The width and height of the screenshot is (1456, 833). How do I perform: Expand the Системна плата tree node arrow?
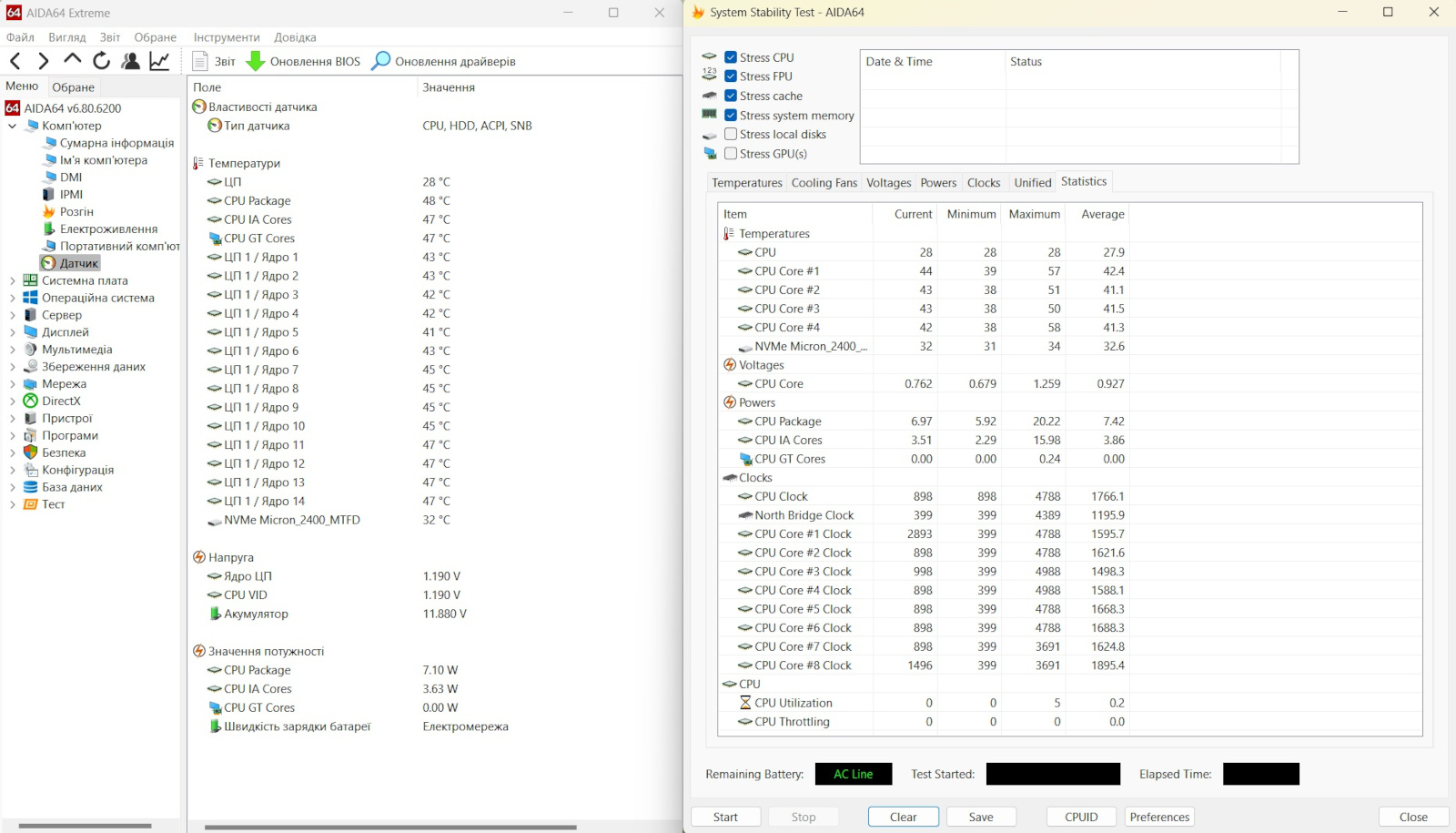click(12, 280)
